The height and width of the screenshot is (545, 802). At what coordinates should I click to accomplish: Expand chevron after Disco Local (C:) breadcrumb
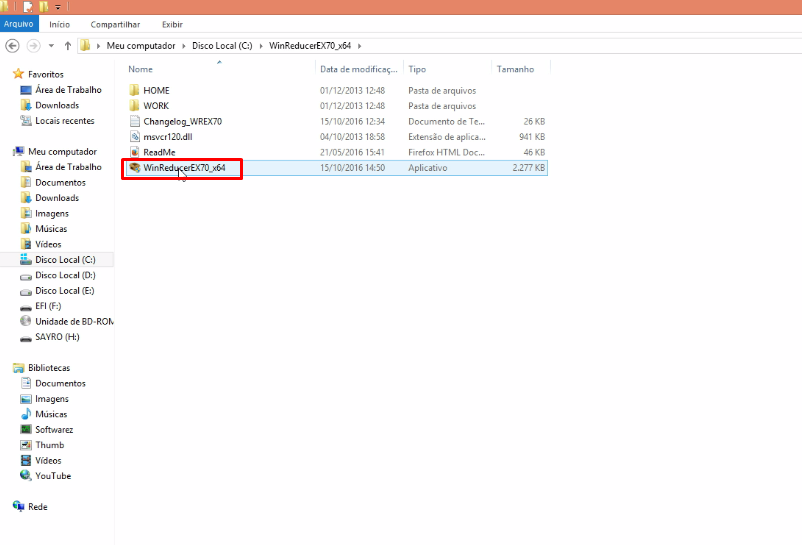click(261, 46)
